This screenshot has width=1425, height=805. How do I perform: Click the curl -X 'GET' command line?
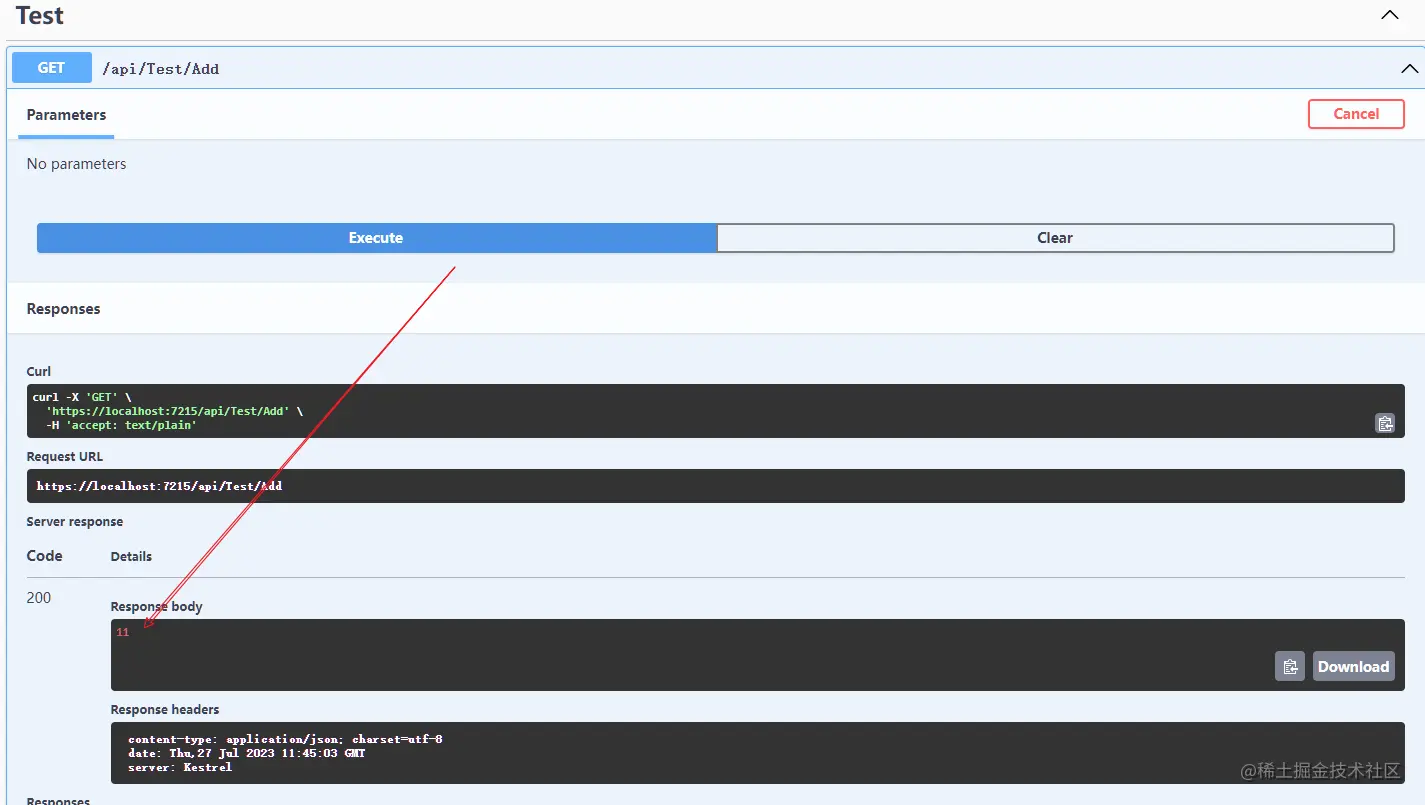click(82, 397)
